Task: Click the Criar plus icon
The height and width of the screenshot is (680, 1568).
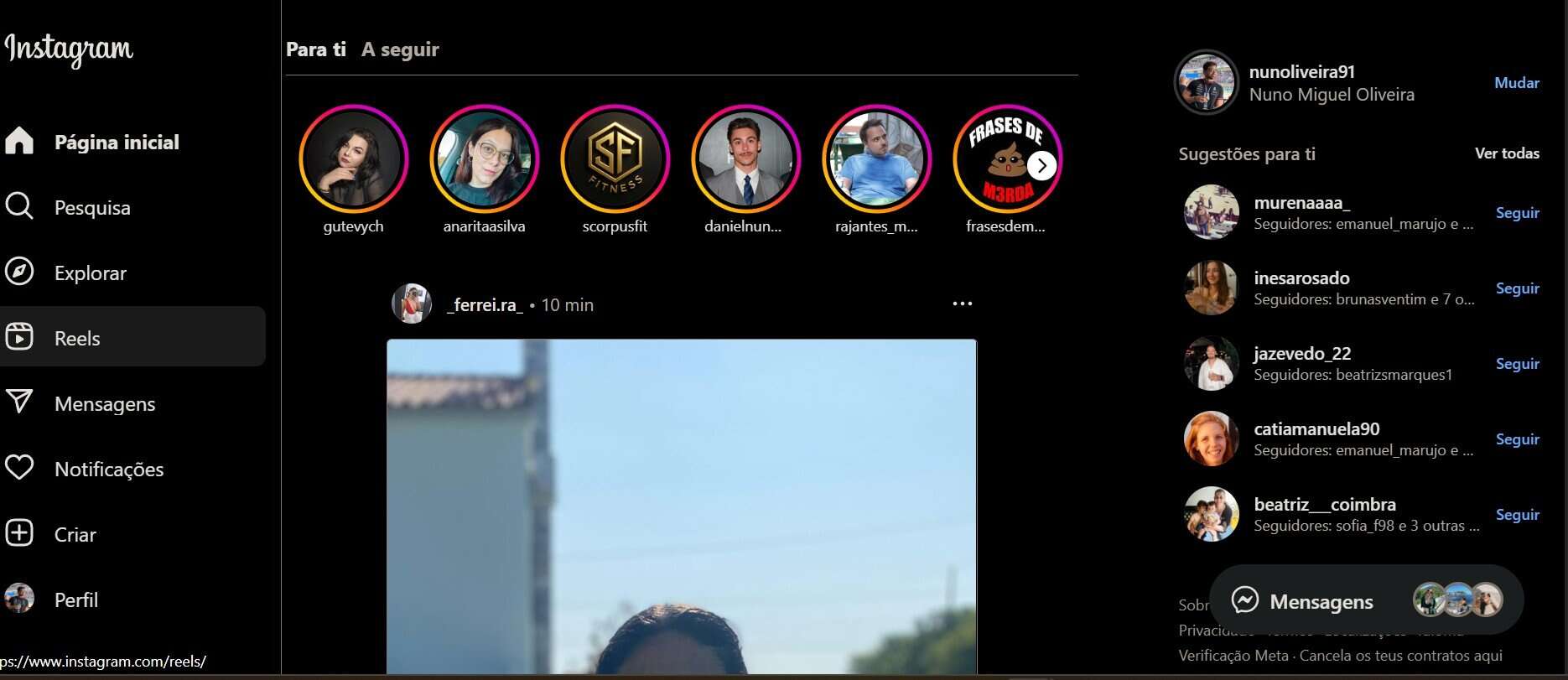Action: point(19,533)
